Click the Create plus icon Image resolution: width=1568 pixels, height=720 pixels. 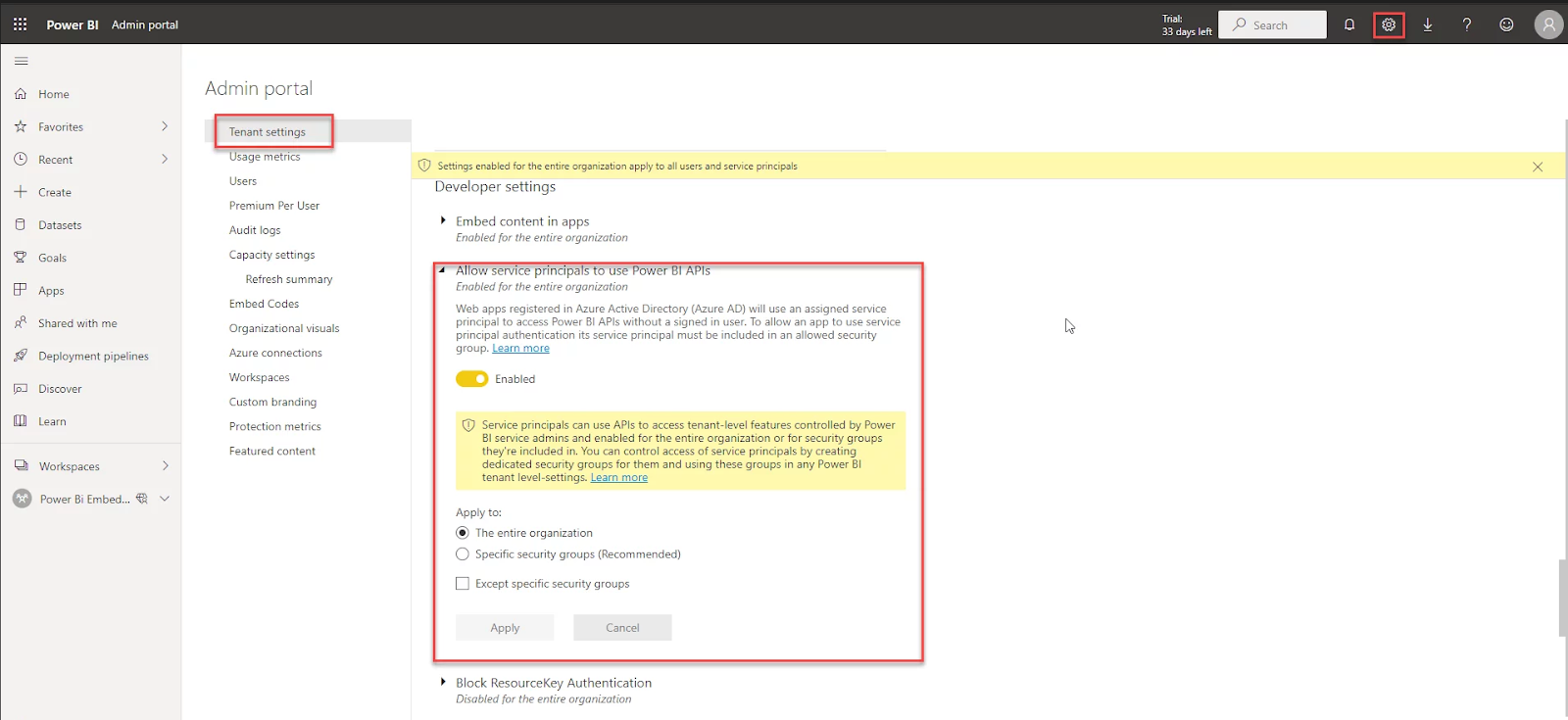pos(21,192)
